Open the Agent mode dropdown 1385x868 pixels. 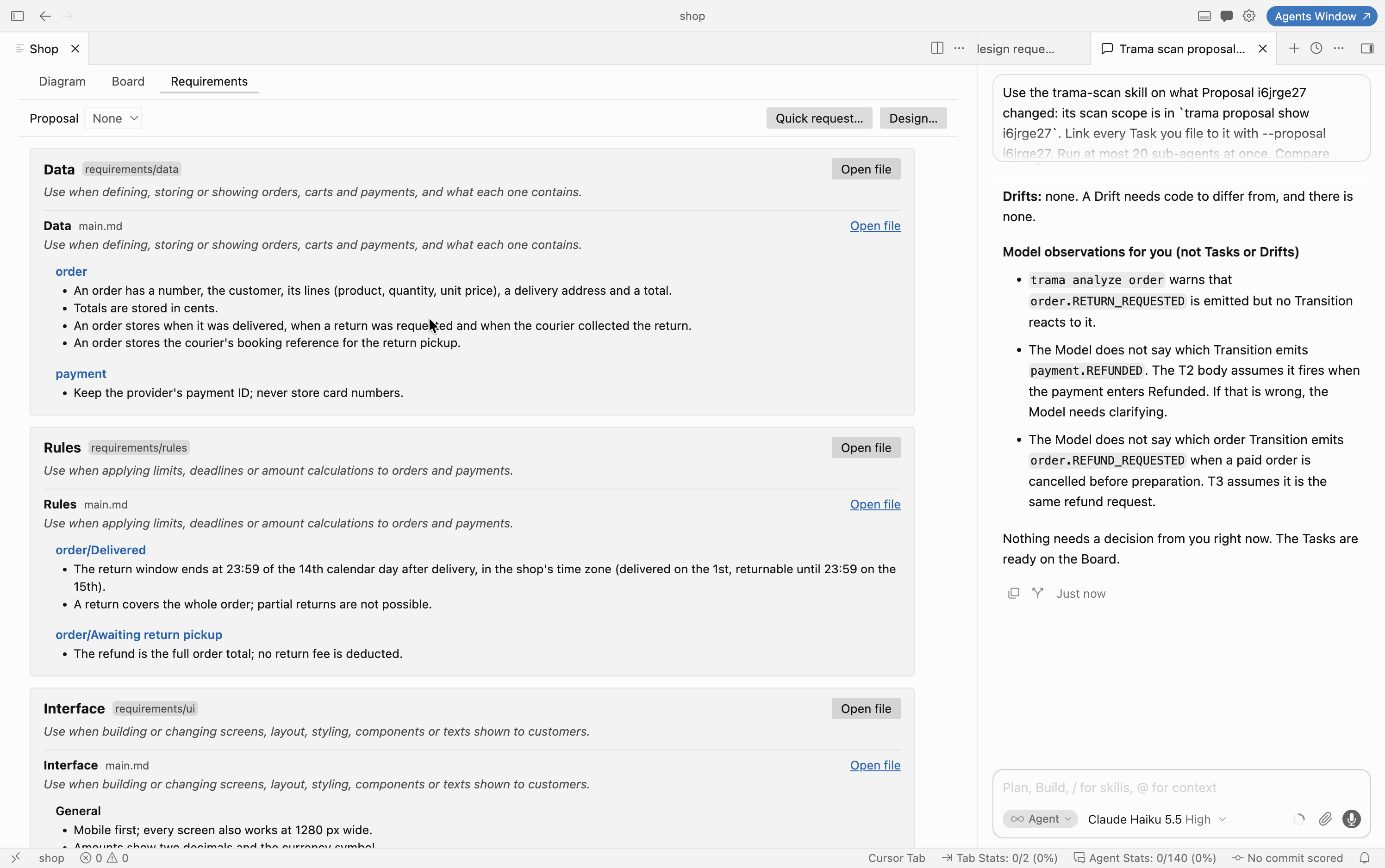(1040, 819)
